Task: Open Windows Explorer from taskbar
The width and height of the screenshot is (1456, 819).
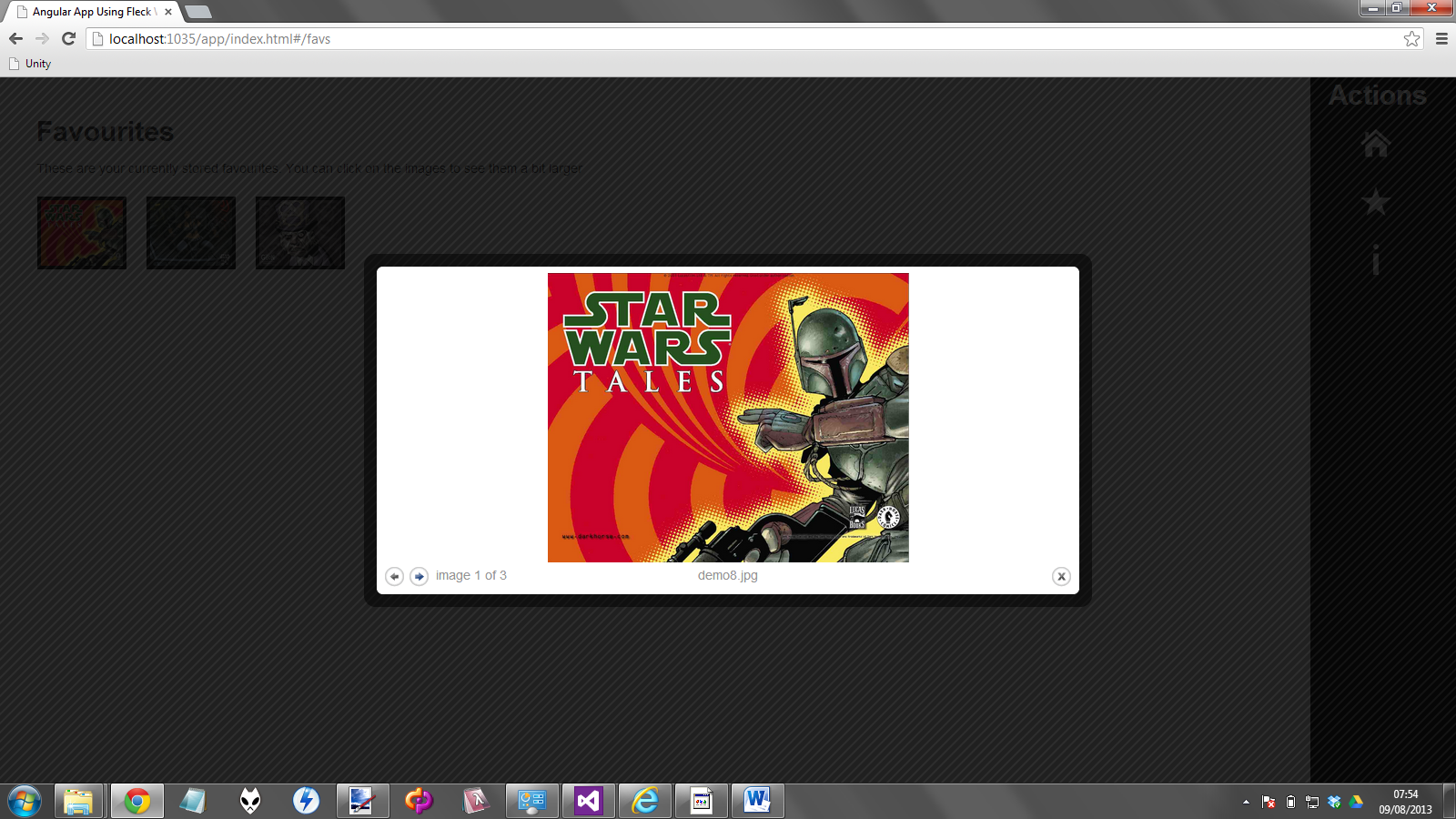Action: coord(78,802)
